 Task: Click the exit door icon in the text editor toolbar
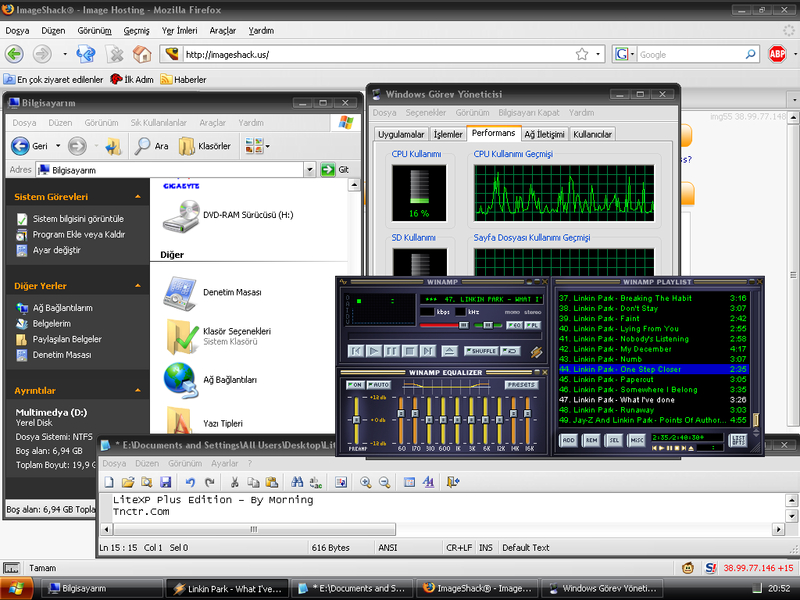453,482
